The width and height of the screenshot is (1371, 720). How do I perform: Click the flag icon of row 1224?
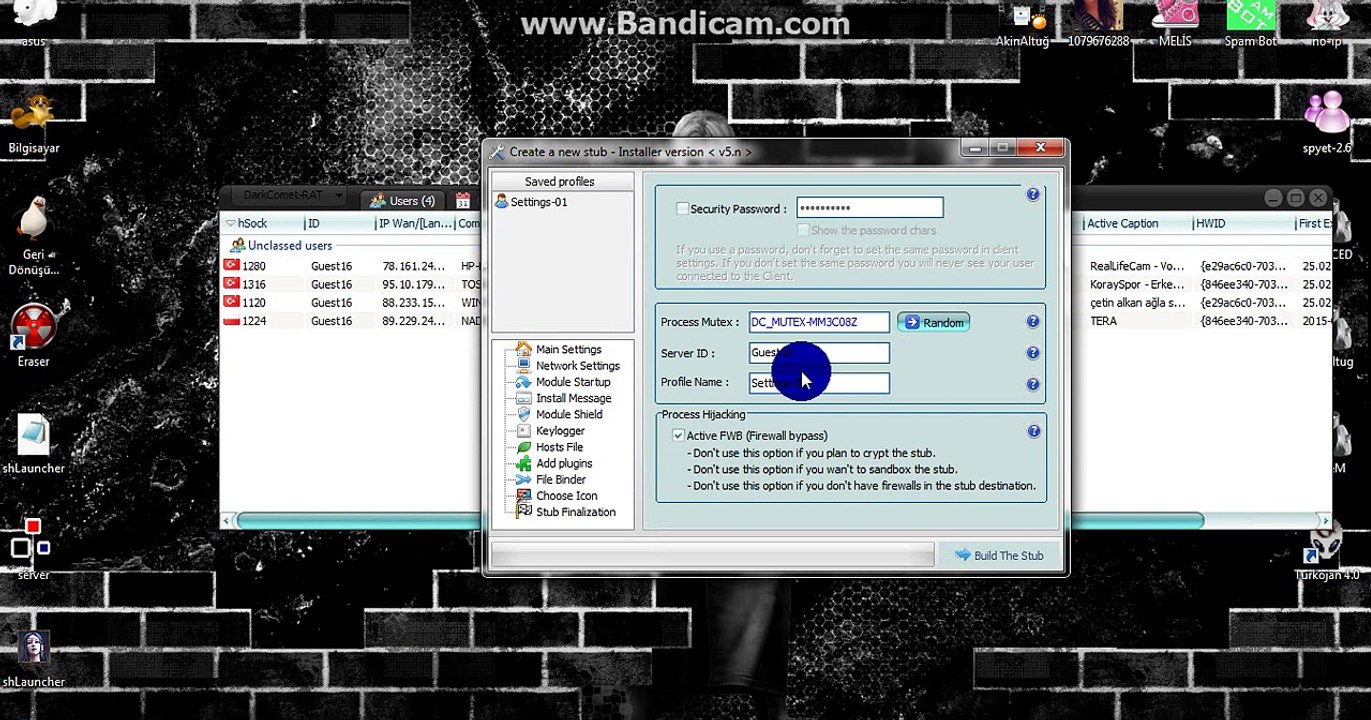click(x=232, y=321)
